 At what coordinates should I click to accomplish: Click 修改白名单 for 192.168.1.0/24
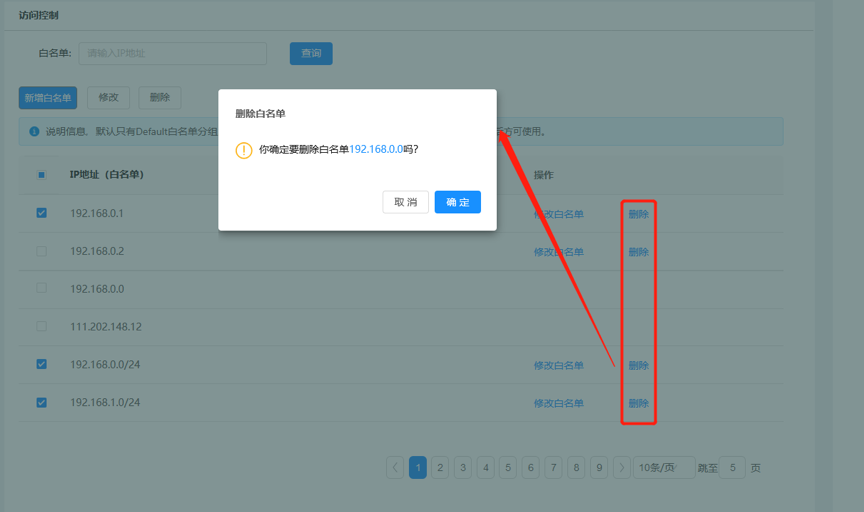559,403
